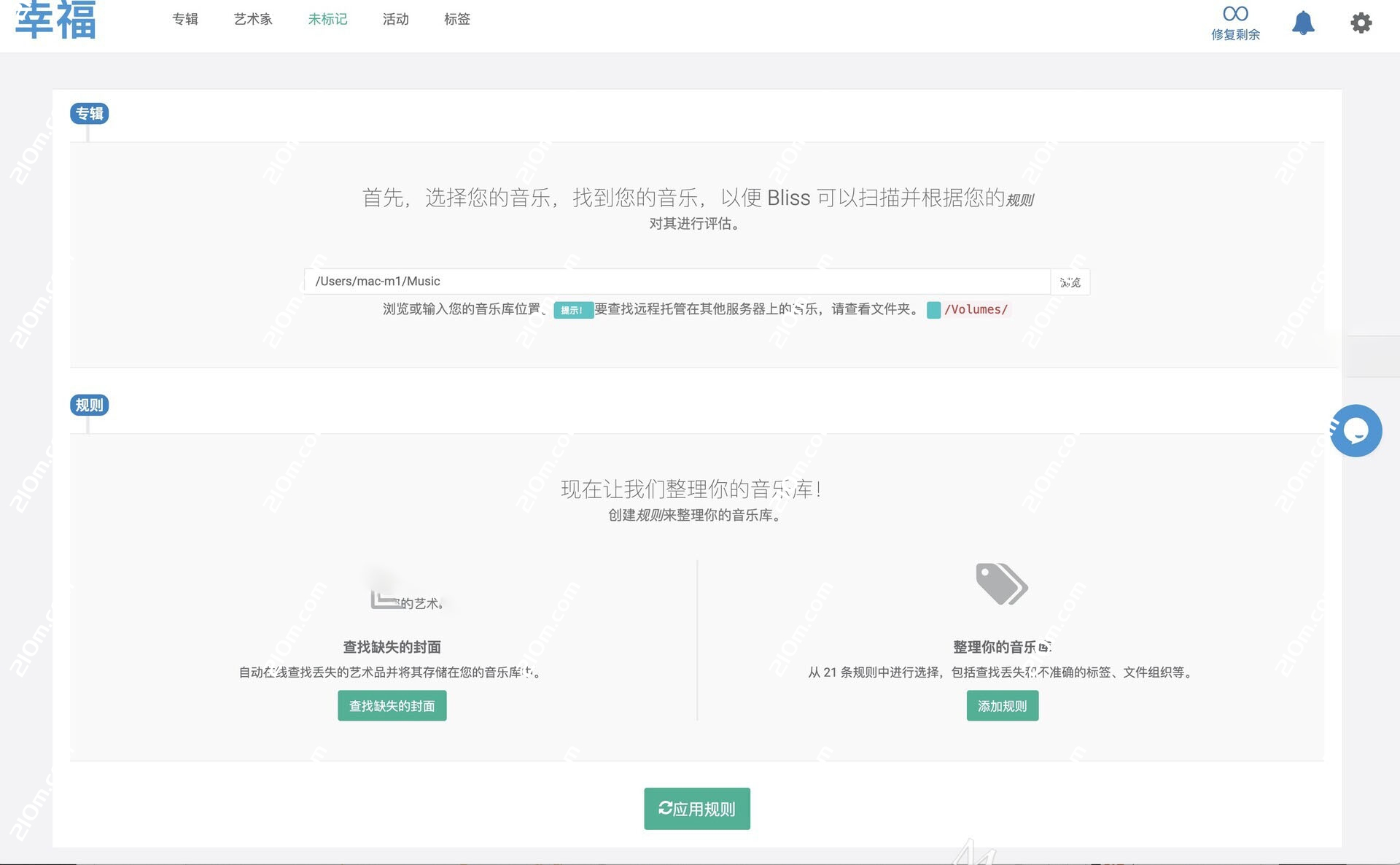Click the 现在让我们整理你的音乐库 heading
Viewport: 1400px width, 865px height.
tap(692, 489)
